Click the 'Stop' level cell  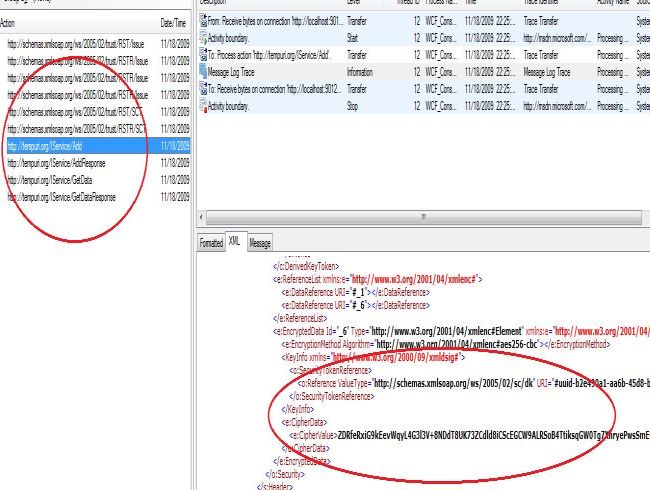(x=352, y=106)
